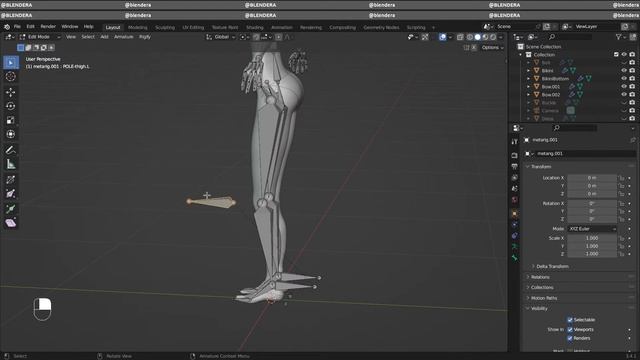The width and height of the screenshot is (640, 360).
Task: Open the Output properties tab
Action: (514, 167)
